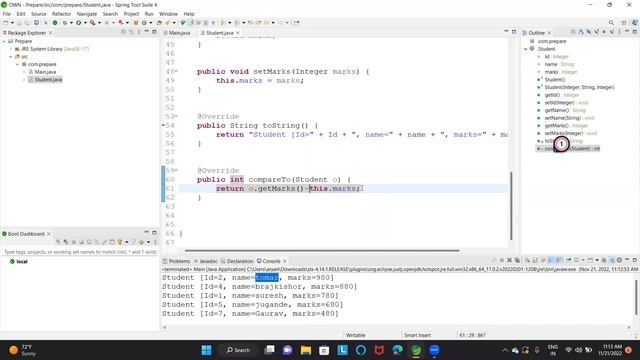Toggle Sort in Outline toolbar
The height and width of the screenshot is (360, 640).
pyautogui.click(x=581, y=32)
